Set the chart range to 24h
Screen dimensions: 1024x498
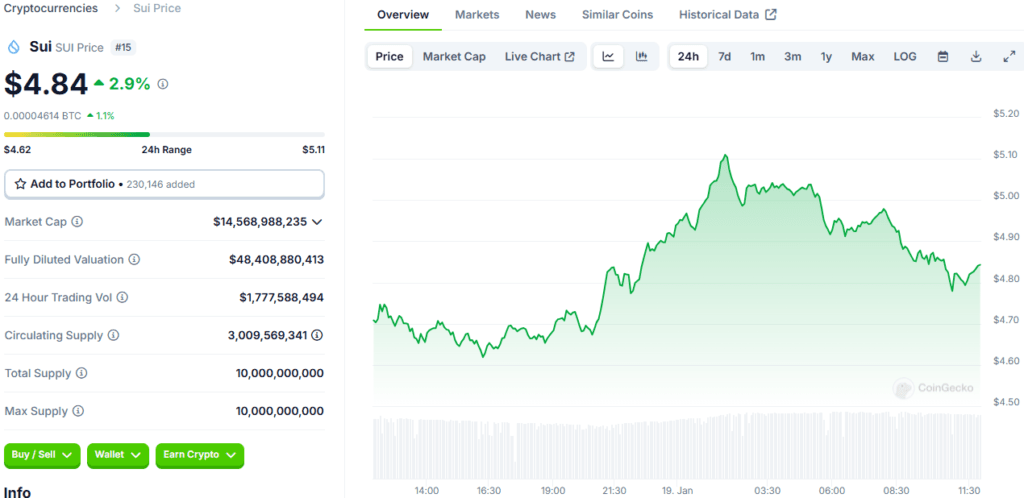point(688,57)
